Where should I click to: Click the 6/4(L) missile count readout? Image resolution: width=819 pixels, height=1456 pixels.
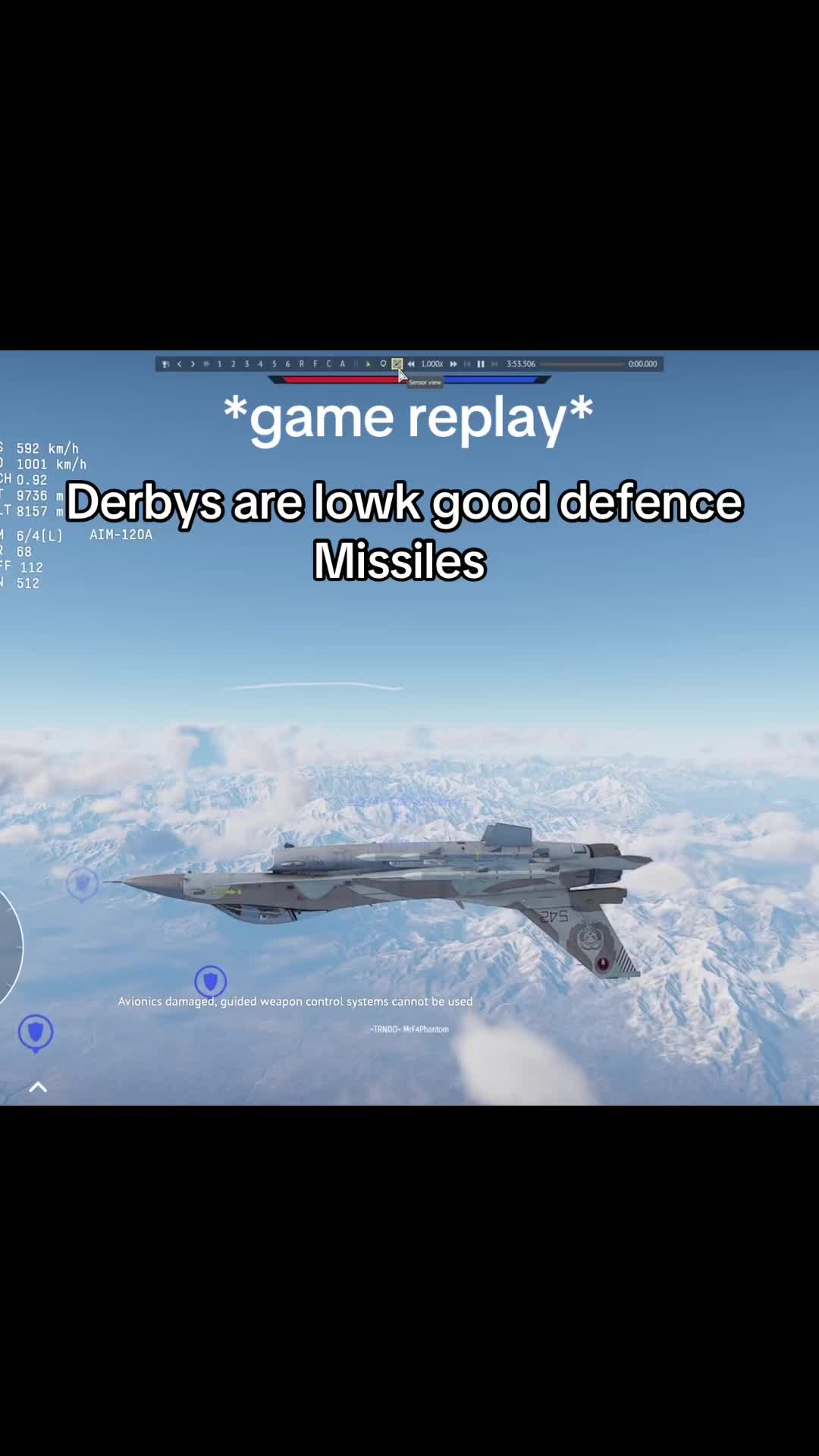[x=39, y=535]
